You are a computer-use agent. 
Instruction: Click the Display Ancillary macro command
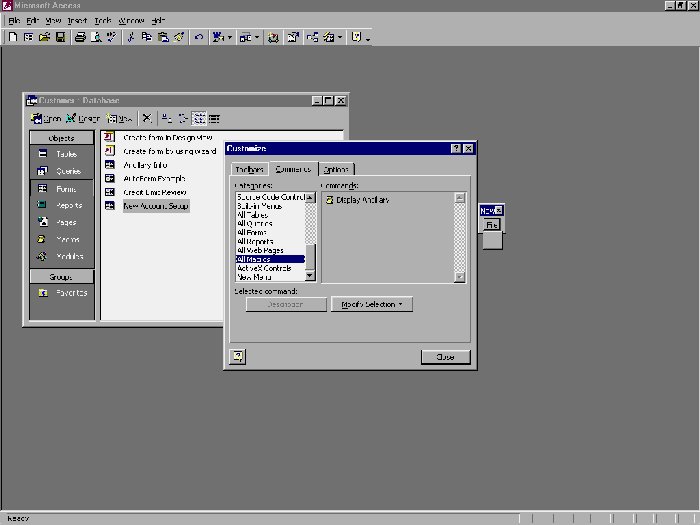[x=362, y=200]
